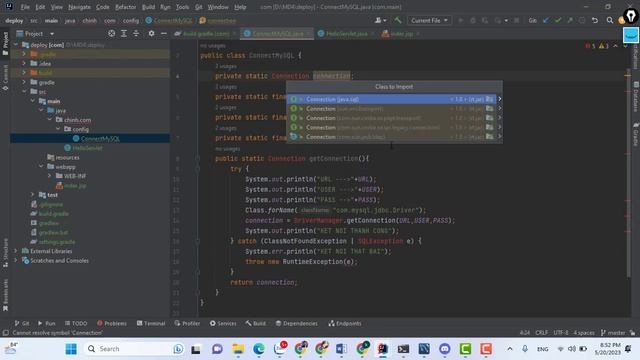
Task: Open the Bookmarks side tool window
Action: click(x=5, y=295)
